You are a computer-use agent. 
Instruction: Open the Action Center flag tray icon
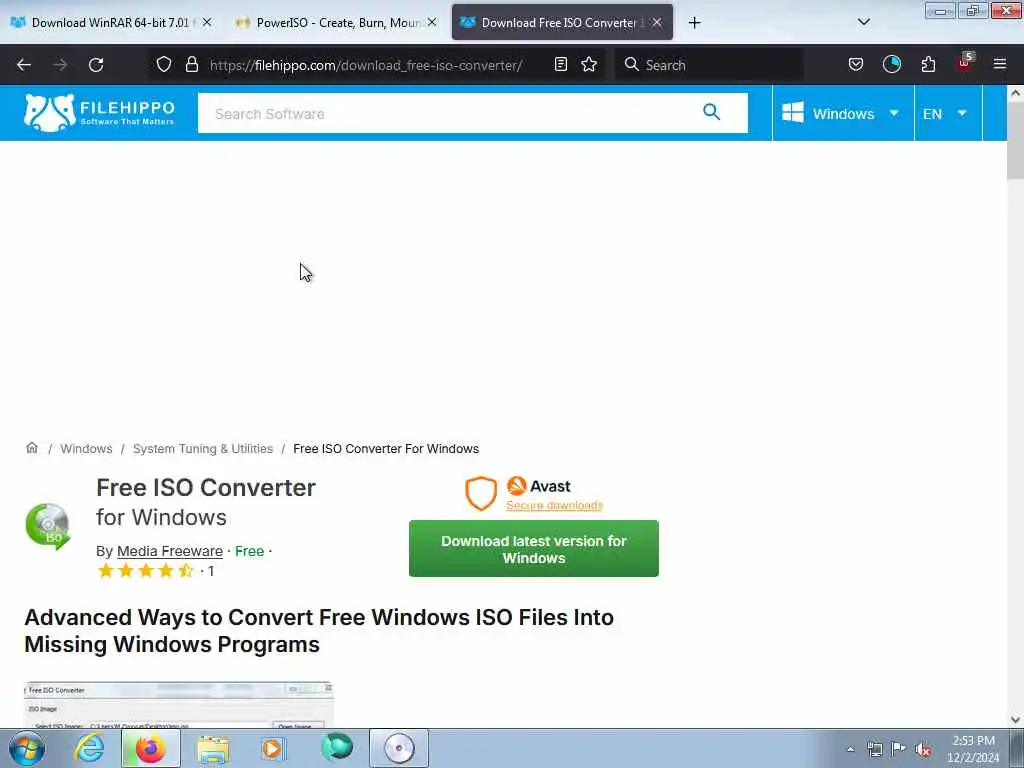click(899, 749)
